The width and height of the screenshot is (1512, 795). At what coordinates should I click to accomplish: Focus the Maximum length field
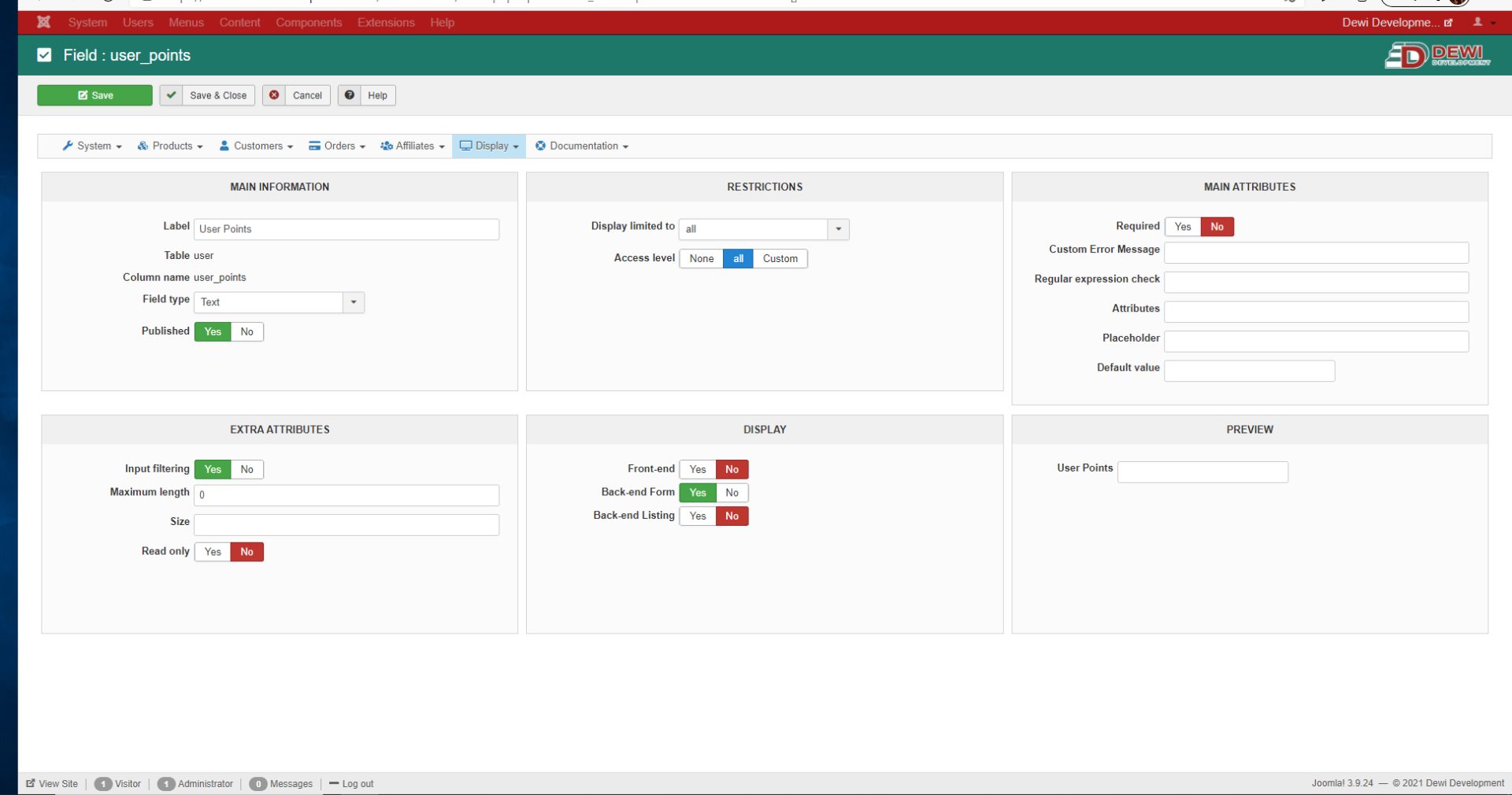tap(346, 495)
